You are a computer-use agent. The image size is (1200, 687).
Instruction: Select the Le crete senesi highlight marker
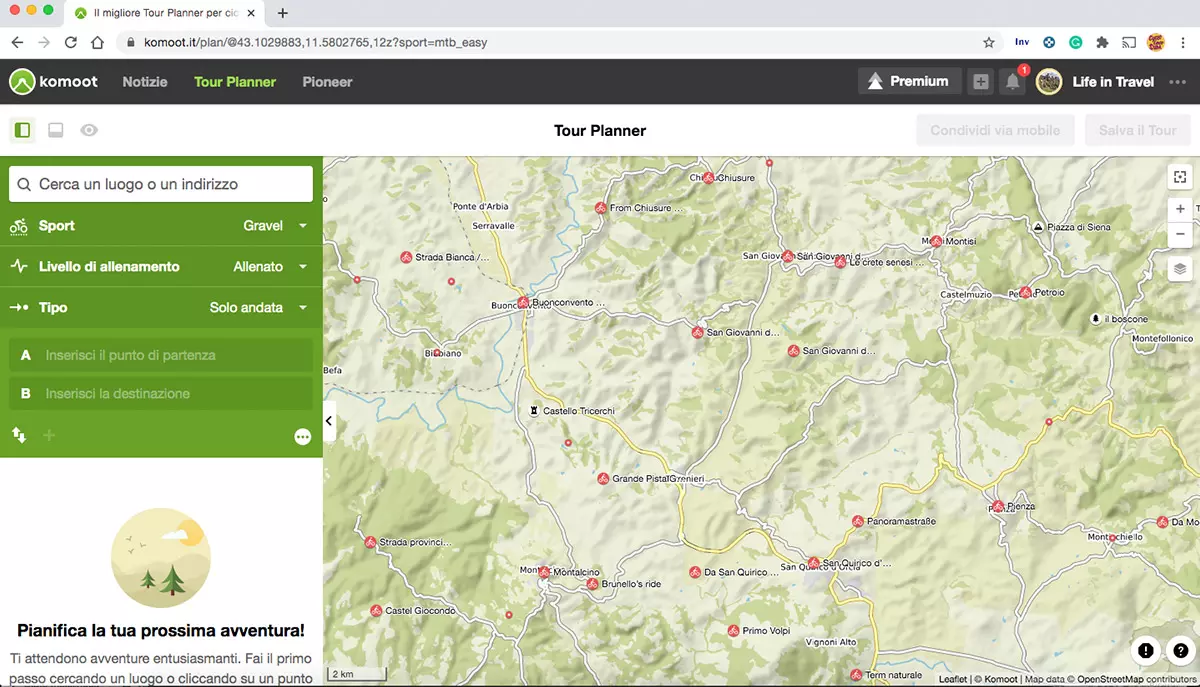point(840,263)
